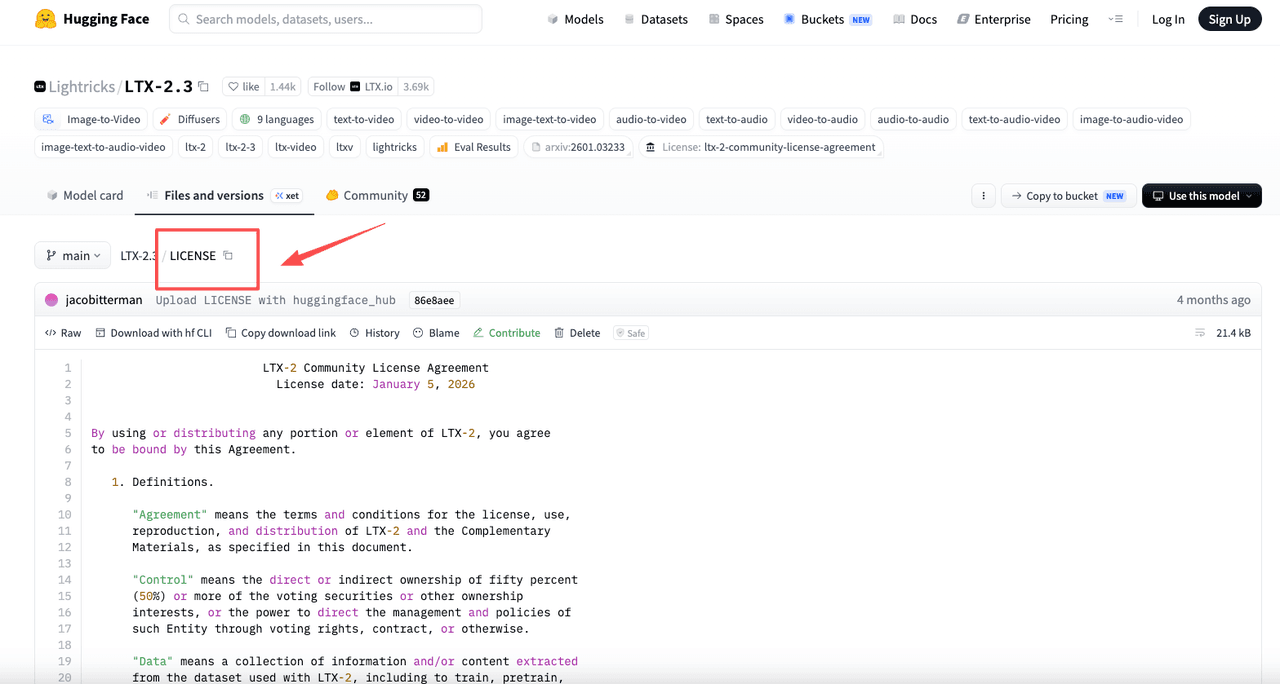Select the image-text-to-audio-video tag

click(103, 147)
